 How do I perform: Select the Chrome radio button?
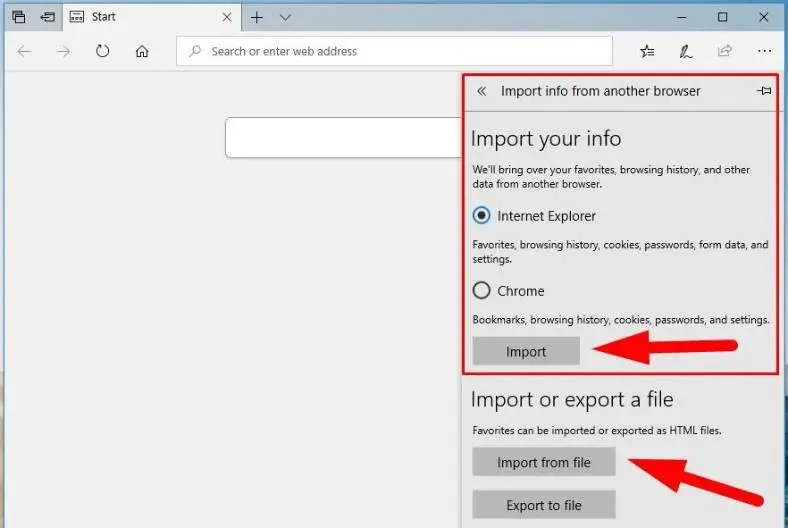pos(482,291)
